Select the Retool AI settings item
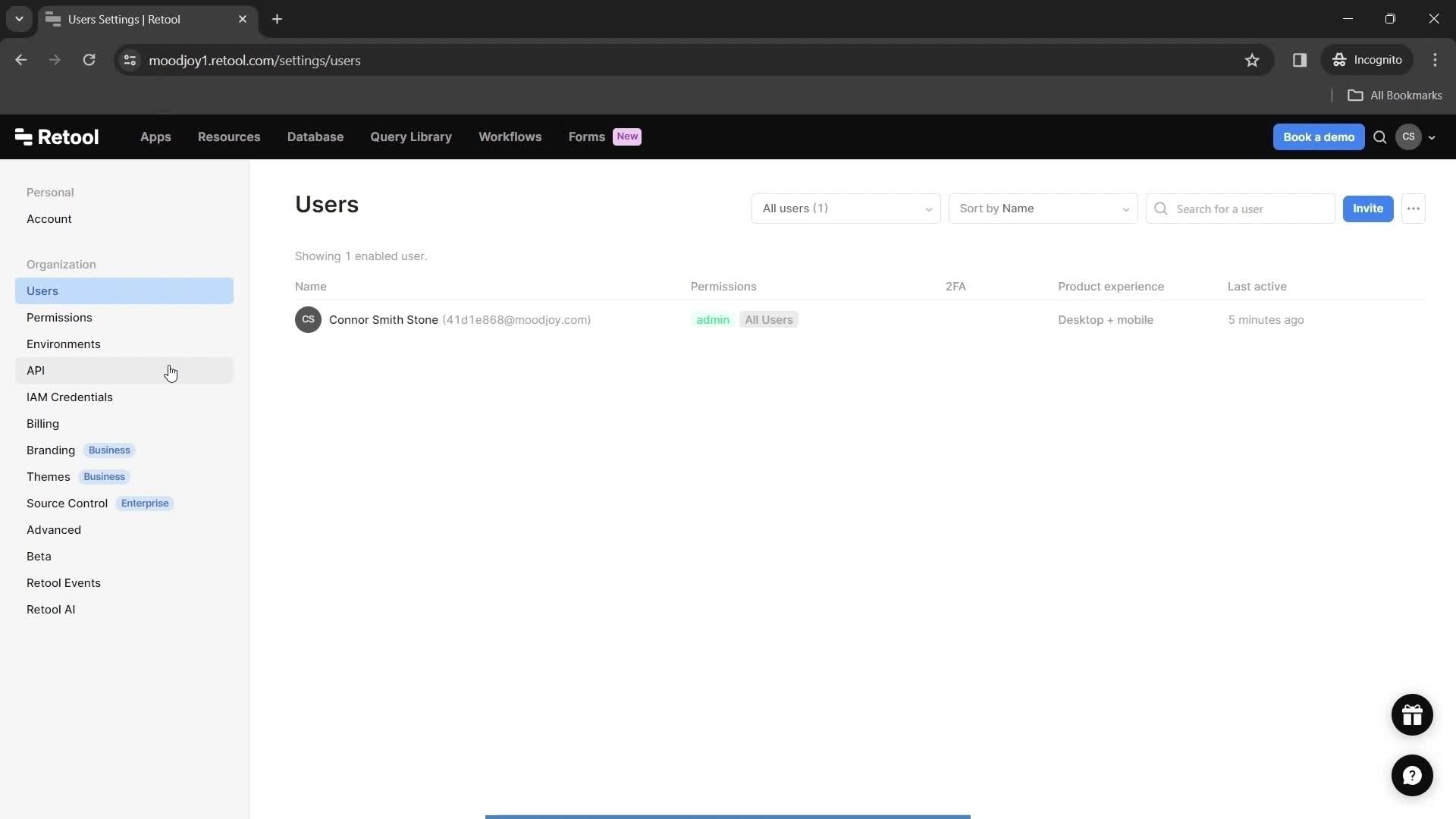The height and width of the screenshot is (819, 1456). coord(50,609)
